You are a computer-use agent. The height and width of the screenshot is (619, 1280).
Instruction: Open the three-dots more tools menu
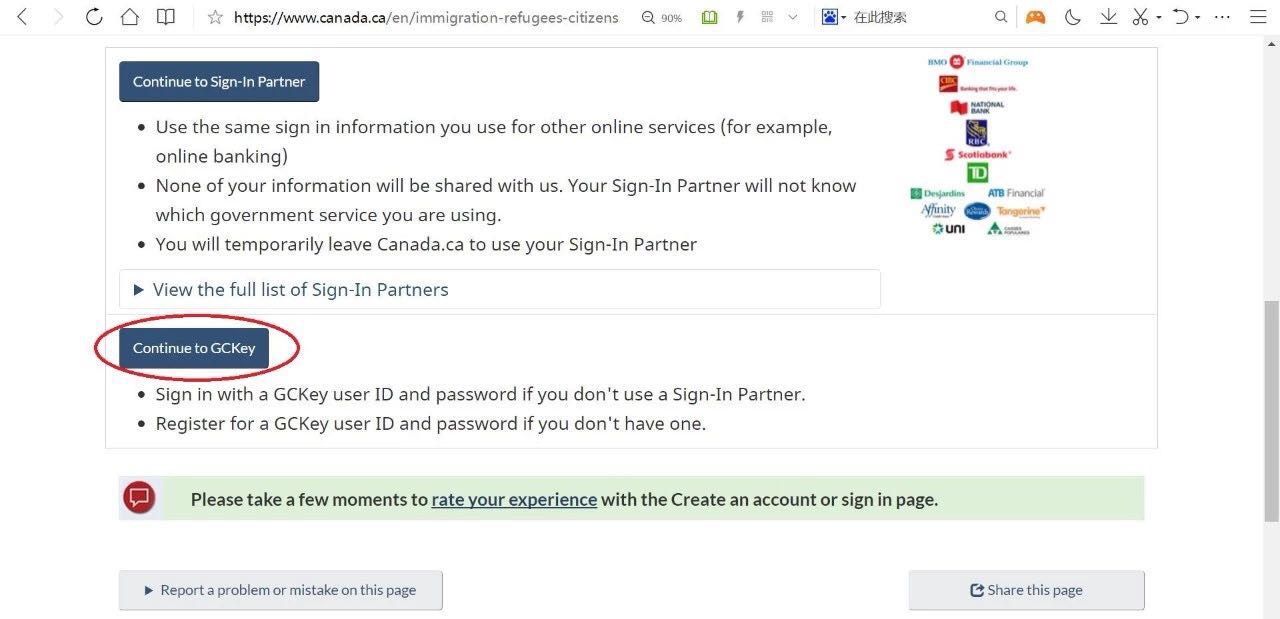[1222, 17]
